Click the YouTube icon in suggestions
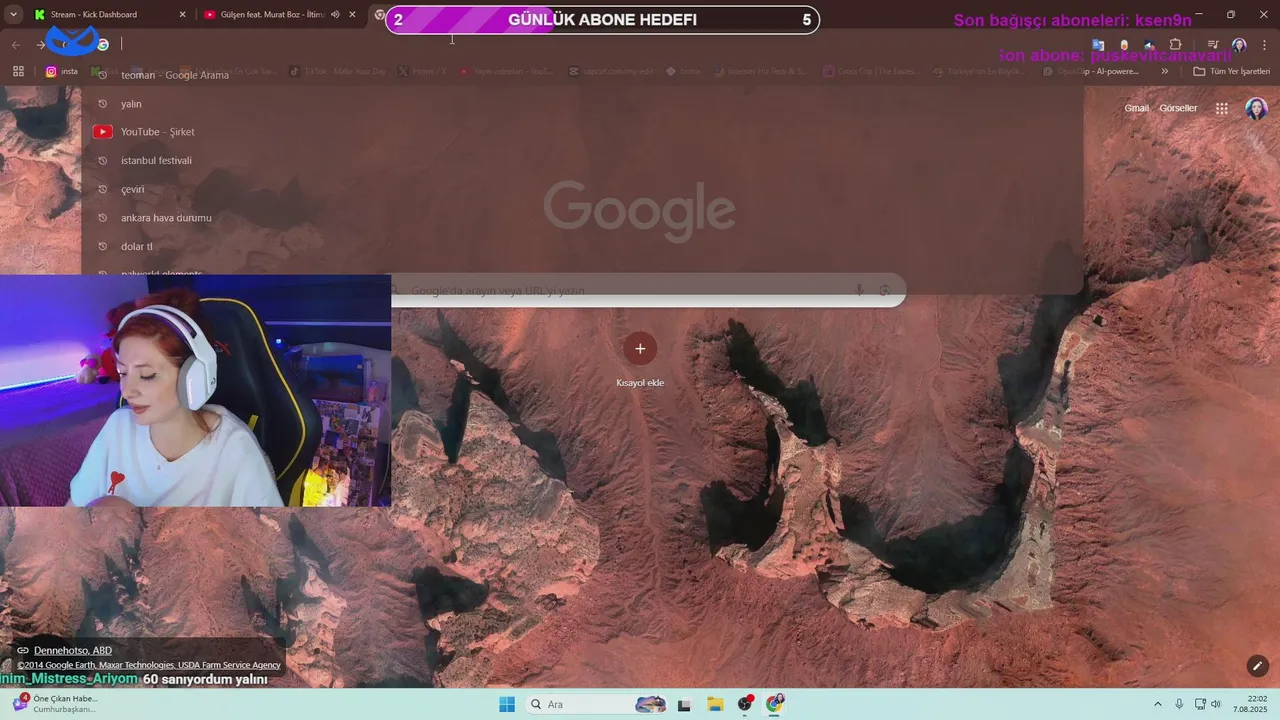 (x=102, y=132)
